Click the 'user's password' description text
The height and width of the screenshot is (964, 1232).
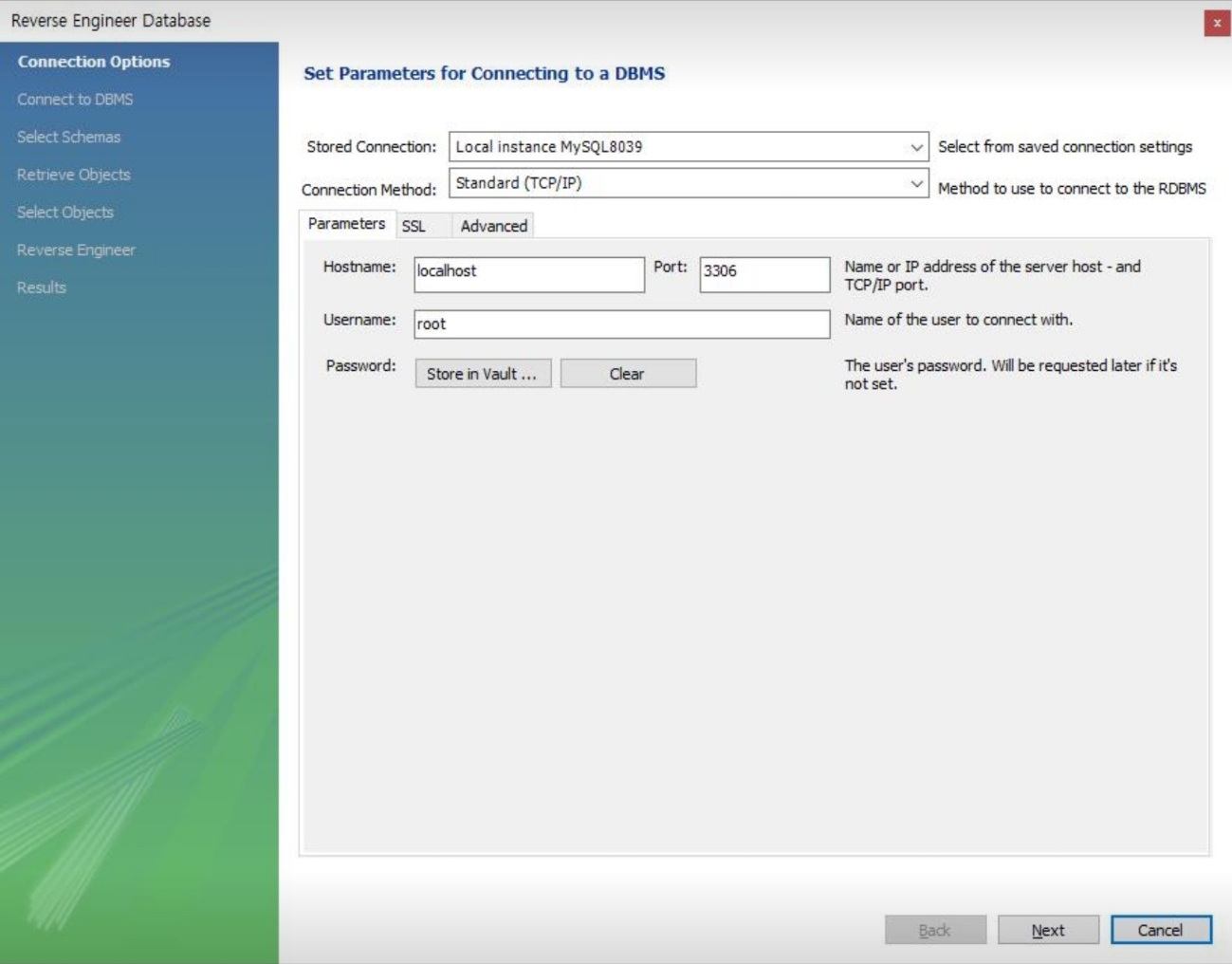[x=1011, y=375]
